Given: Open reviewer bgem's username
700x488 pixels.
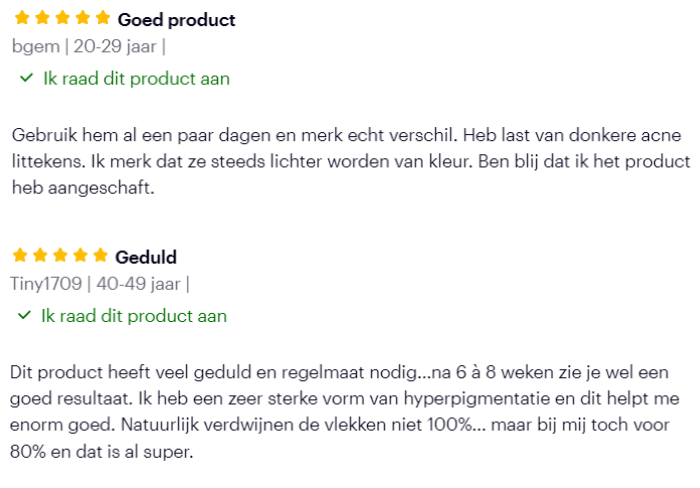Looking at the screenshot, I should coord(36,47).
